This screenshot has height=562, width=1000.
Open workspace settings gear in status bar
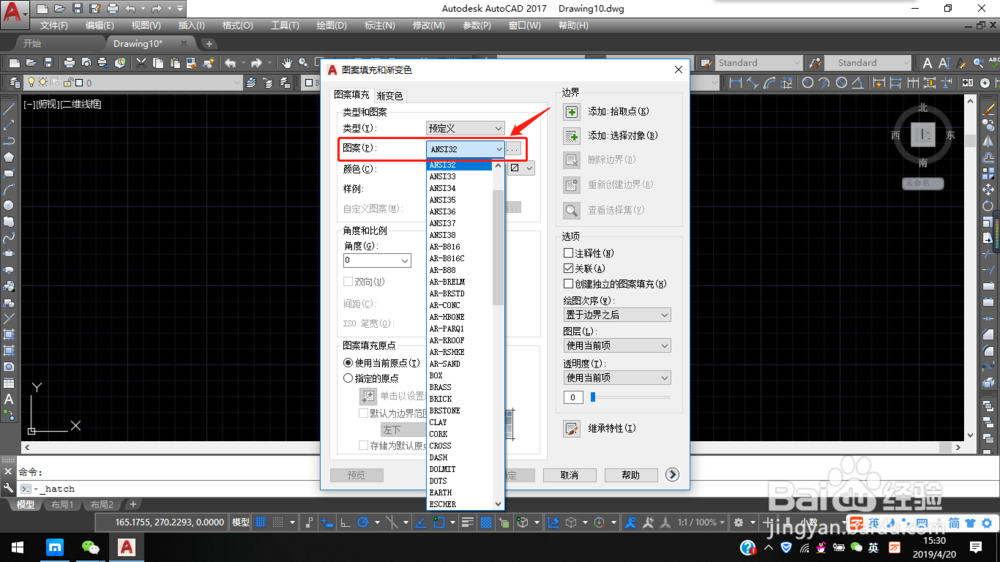(x=739, y=522)
